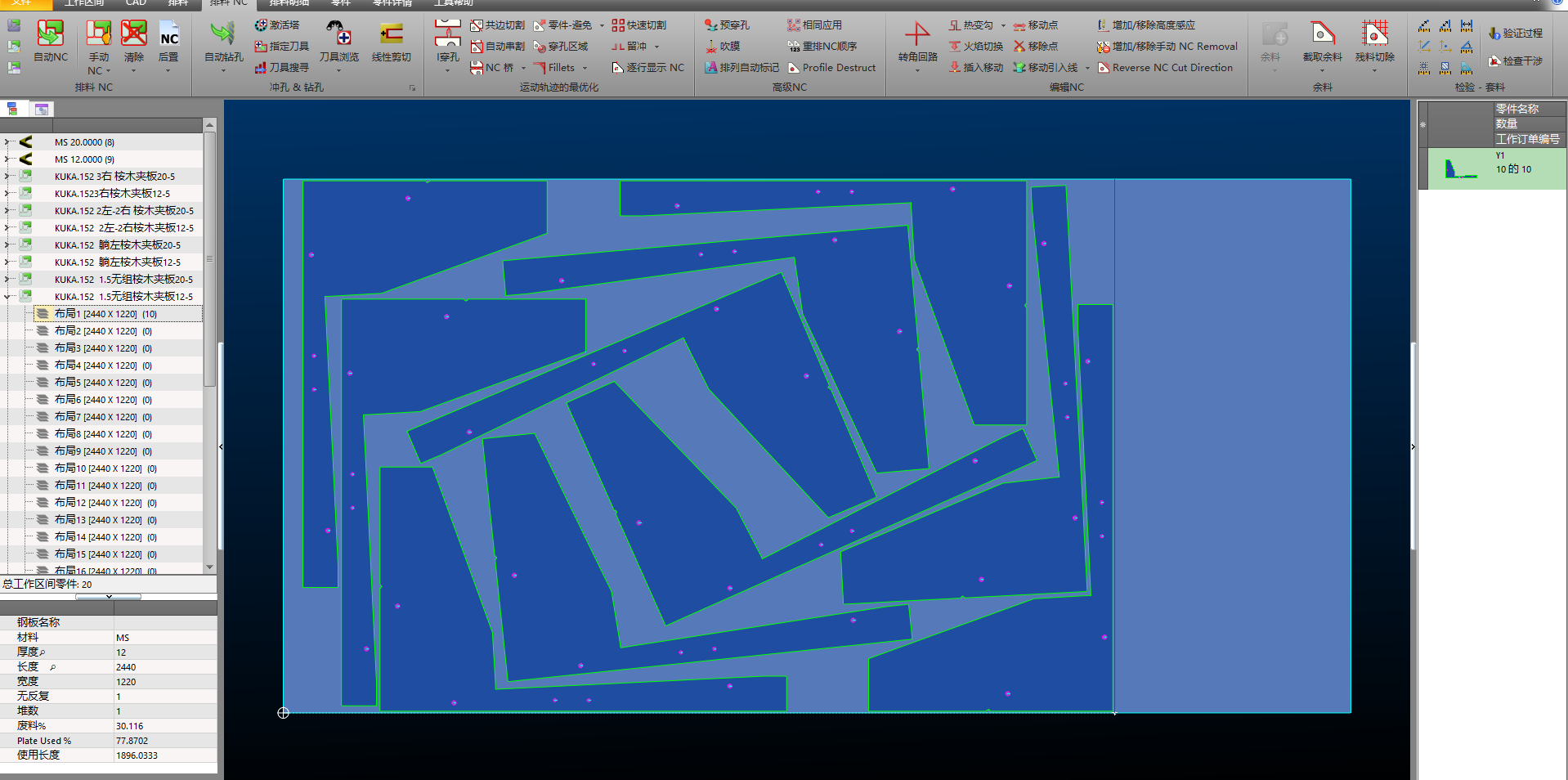Screen dimensions: 1568x780
Task: Toggle the properties panel collapse handle
Action: [109, 597]
